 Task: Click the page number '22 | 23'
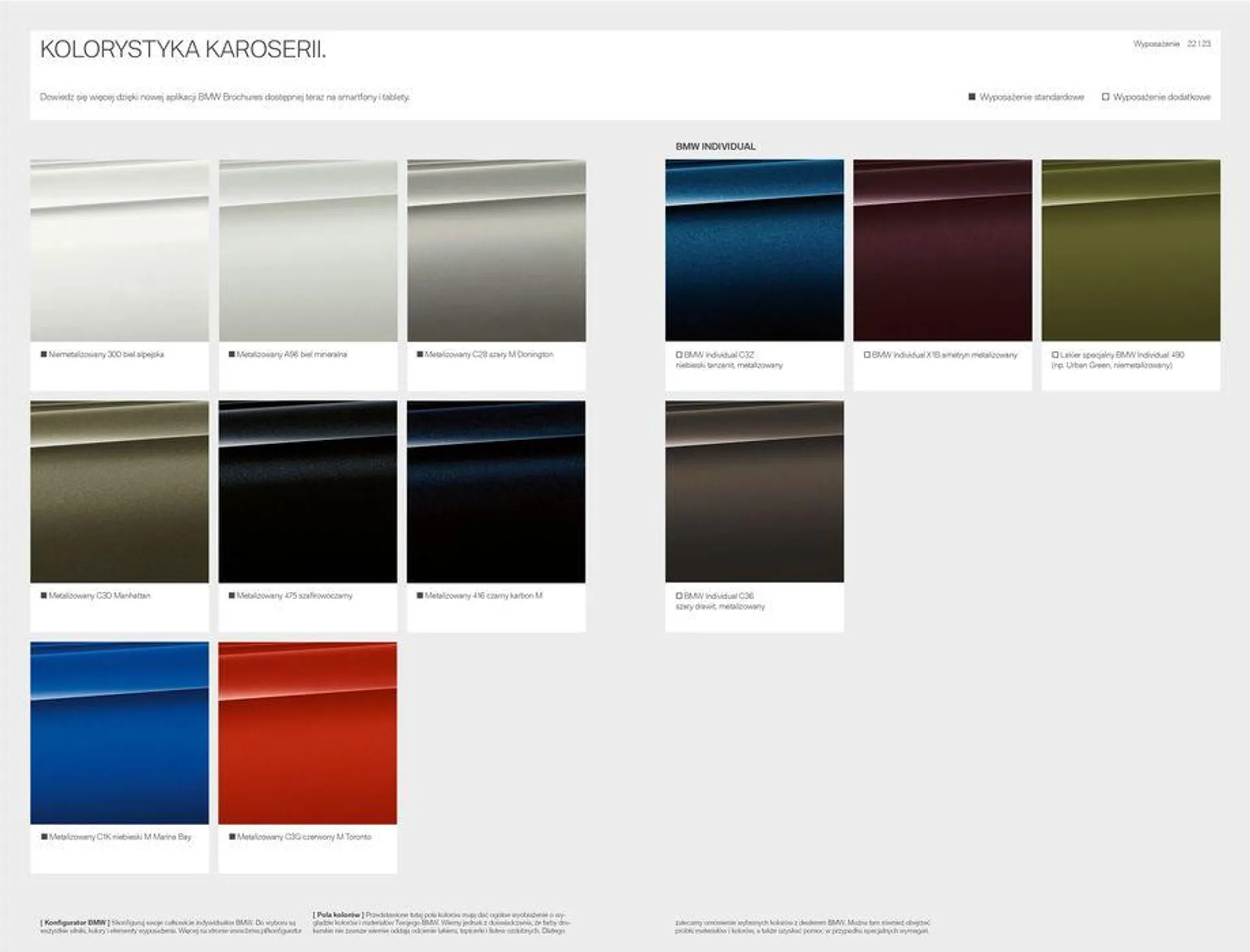(1199, 44)
